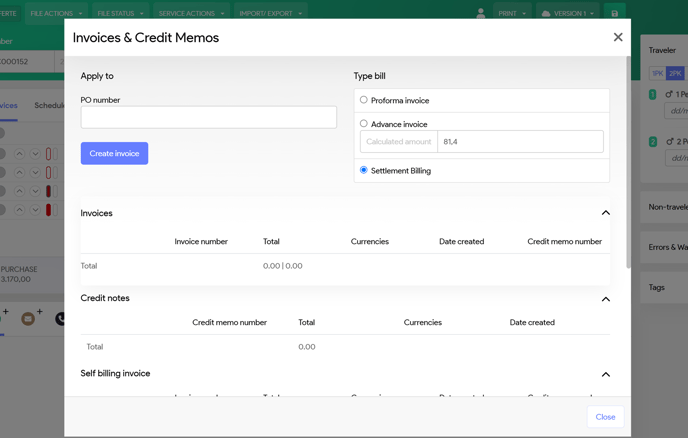The width and height of the screenshot is (688, 438).
Task: Collapse the Self billing invoice section
Action: point(605,374)
